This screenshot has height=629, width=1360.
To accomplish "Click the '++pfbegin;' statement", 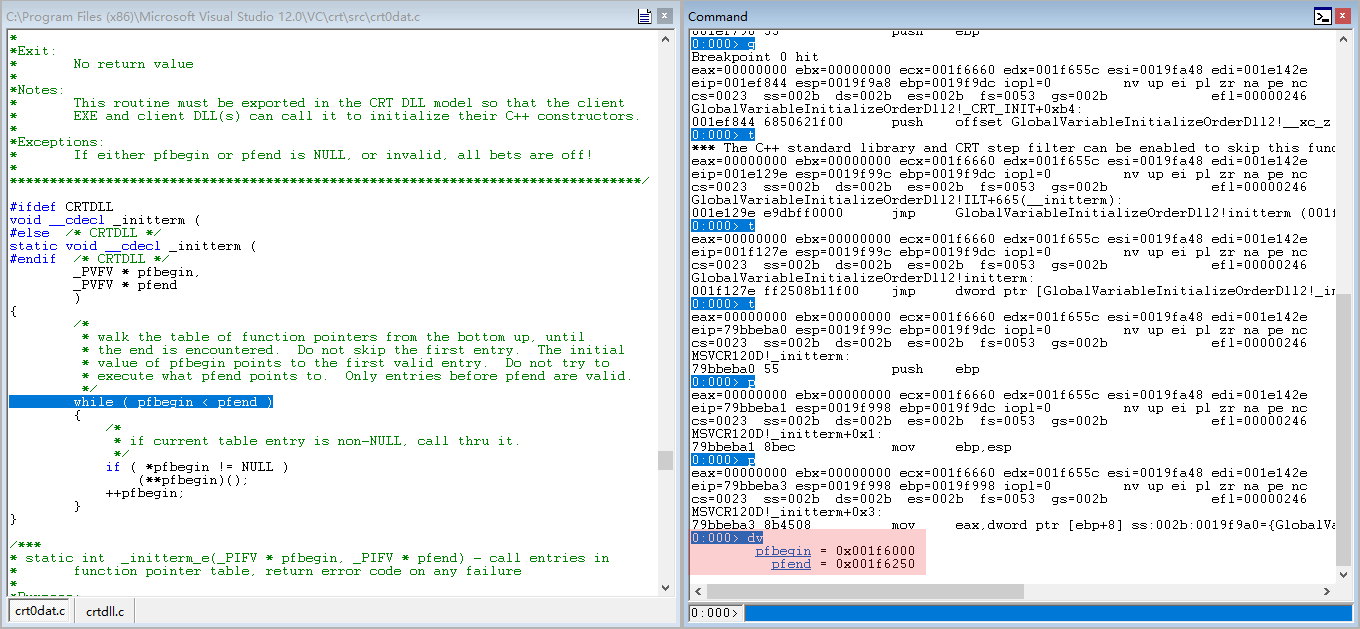I will (x=145, y=493).
